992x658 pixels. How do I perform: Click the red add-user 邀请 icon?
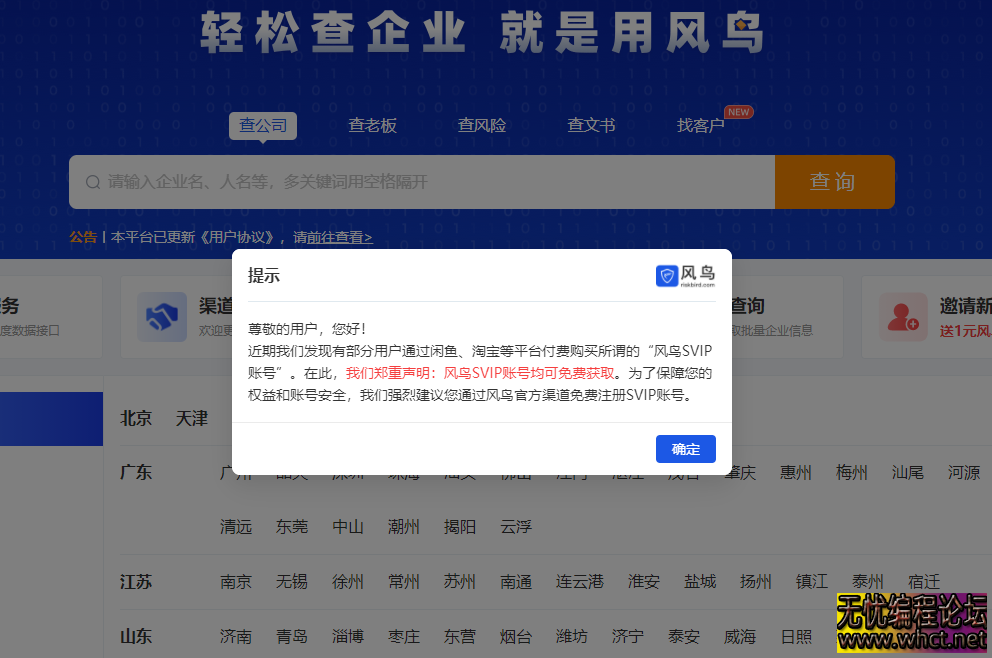pyautogui.click(x=903, y=316)
